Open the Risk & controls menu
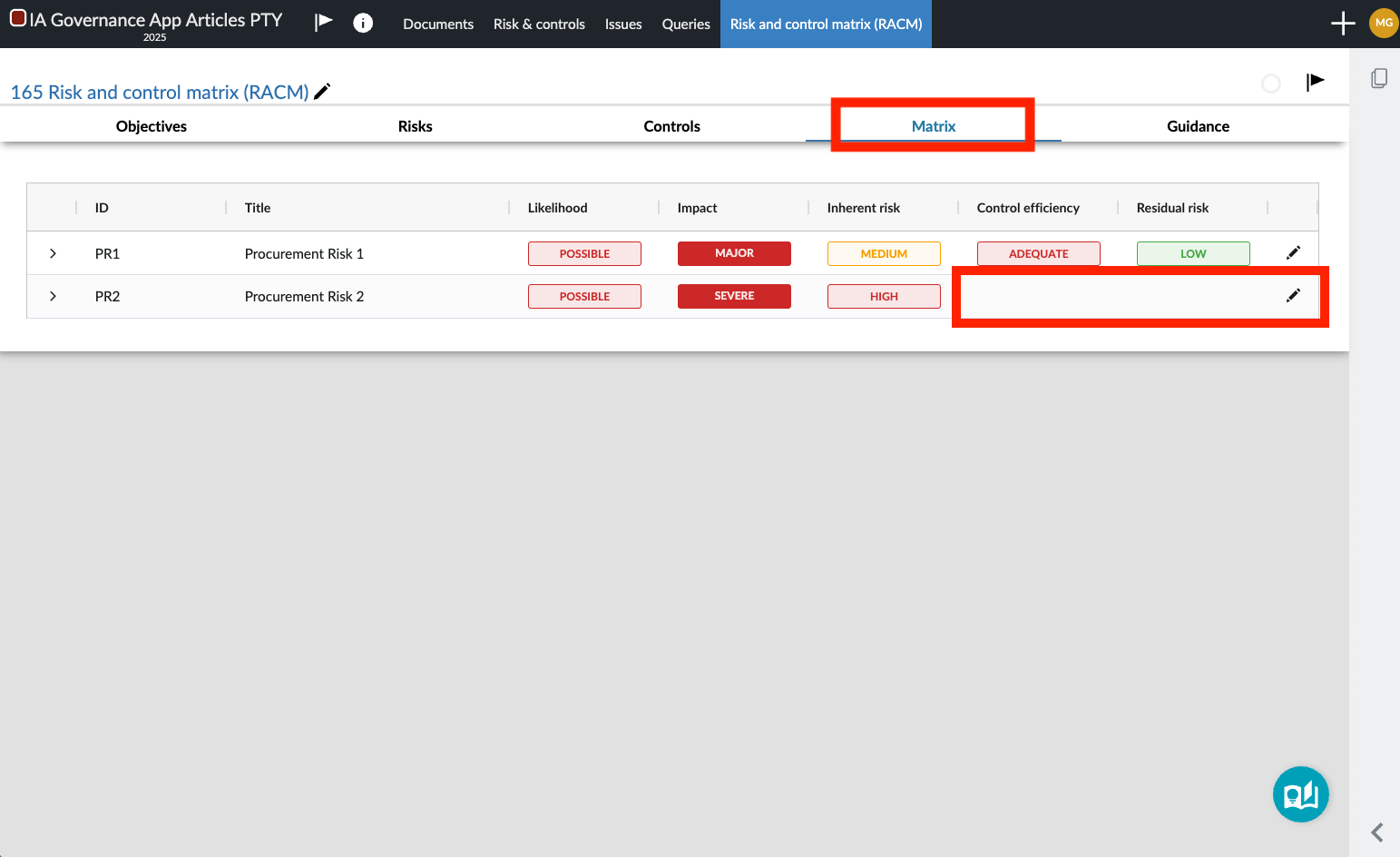The height and width of the screenshot is (857, 1400). (539, 24)
